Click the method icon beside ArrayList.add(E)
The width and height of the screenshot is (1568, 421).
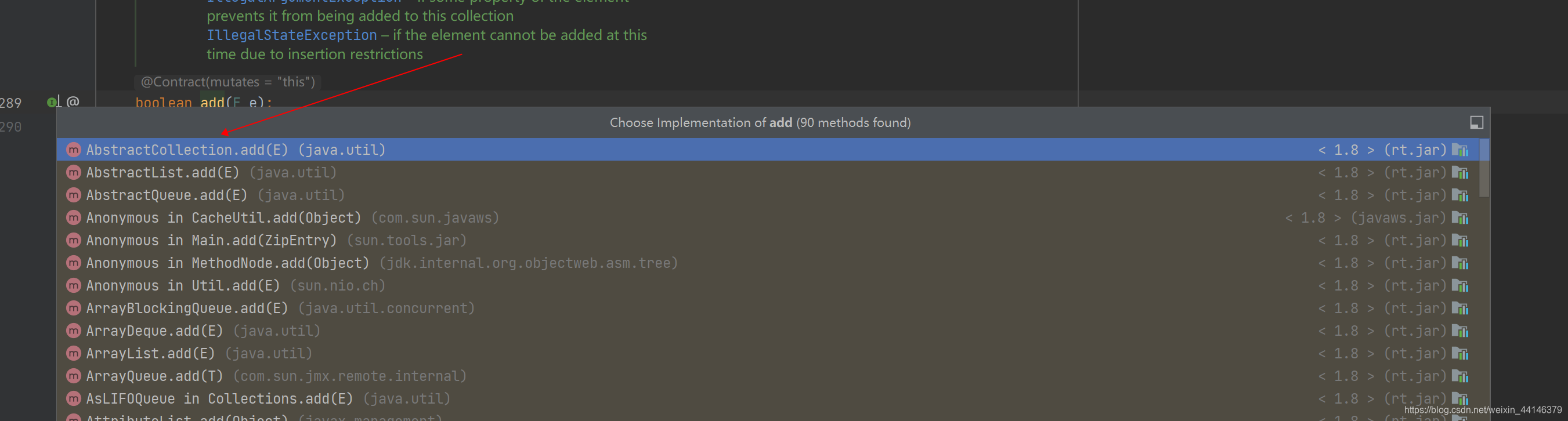tap(73, 353)
